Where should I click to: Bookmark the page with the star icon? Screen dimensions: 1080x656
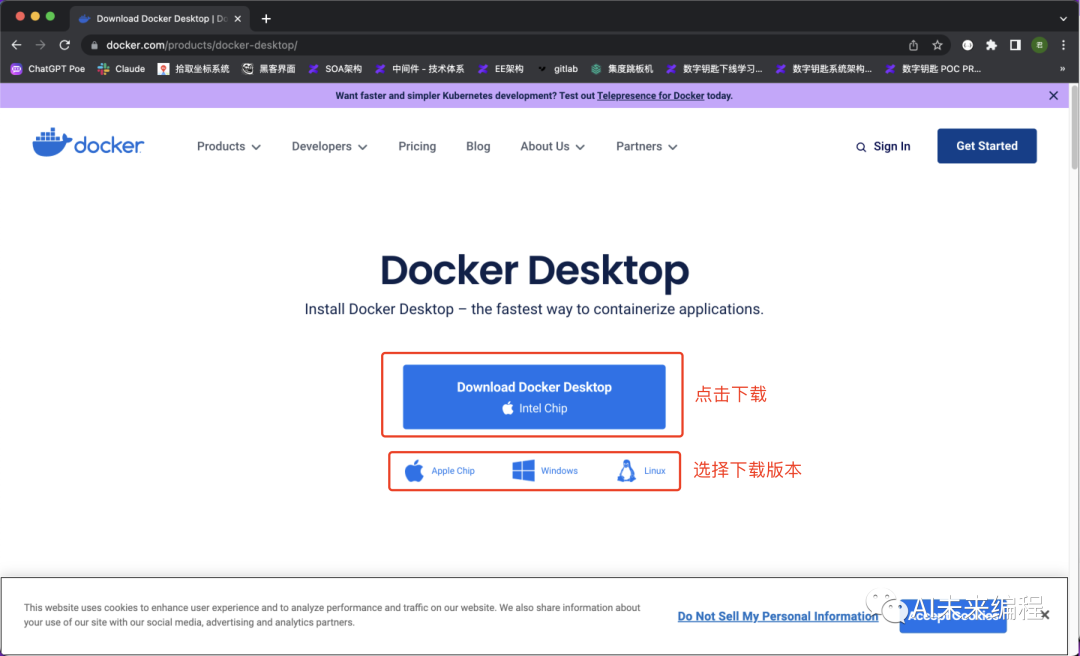937,45
